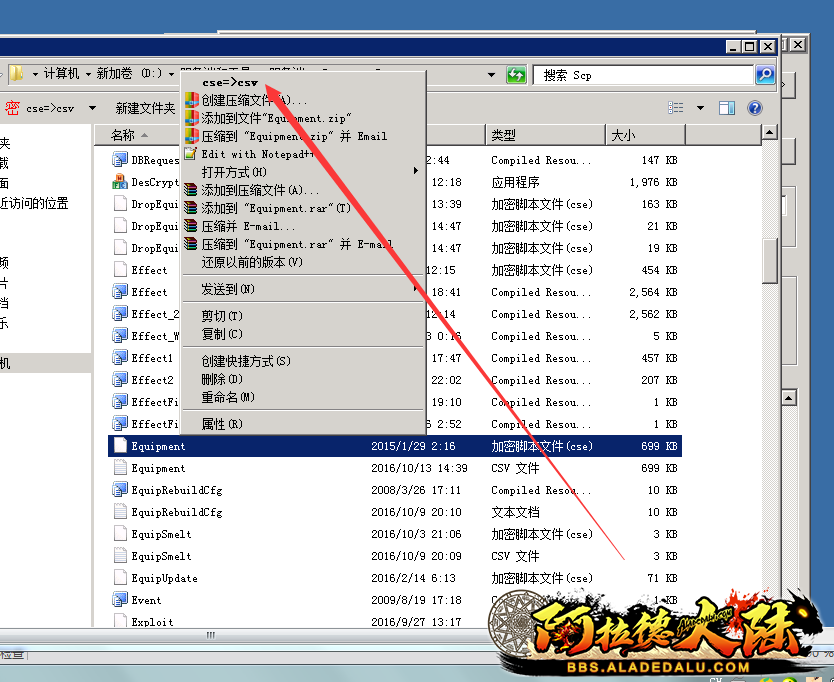Click the change view icon in toolbar
This screenshot has height=682, width=834.
[x=677, y=108]
